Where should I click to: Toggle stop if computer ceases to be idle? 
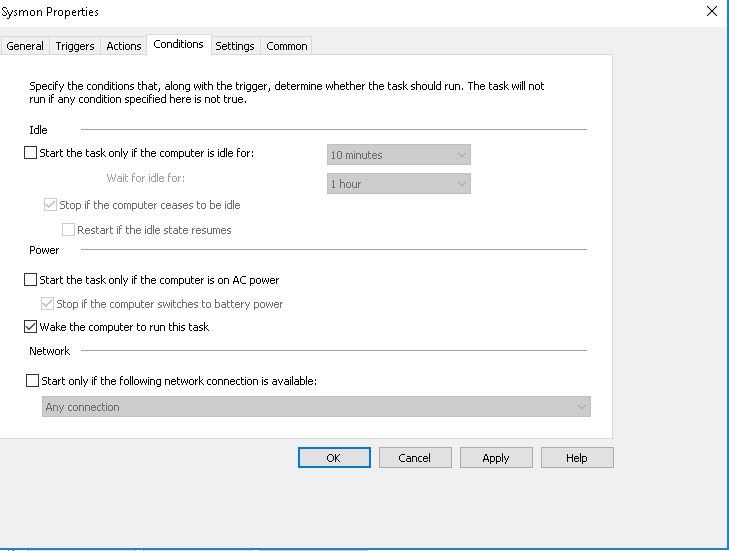[x=51, y=205]
